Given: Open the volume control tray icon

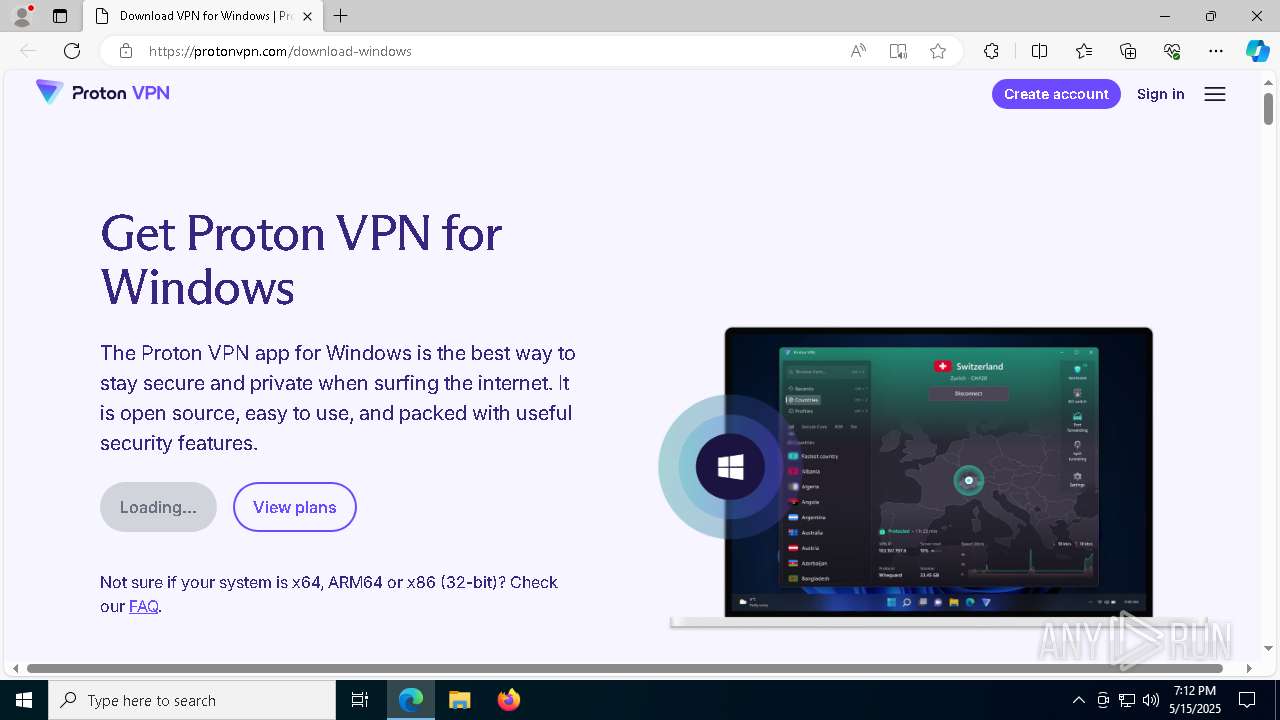Looking at the screenshot, I should pyautogui.click(x=1151, y=700).
